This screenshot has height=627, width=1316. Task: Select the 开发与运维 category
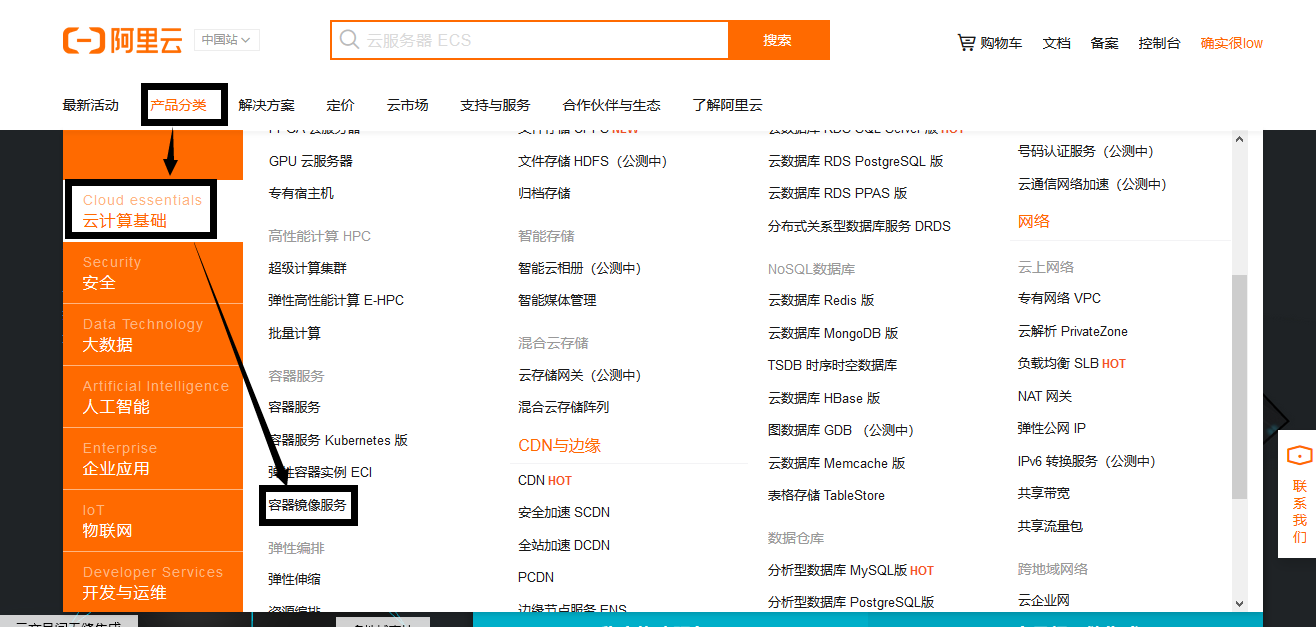tap(153, 582)
